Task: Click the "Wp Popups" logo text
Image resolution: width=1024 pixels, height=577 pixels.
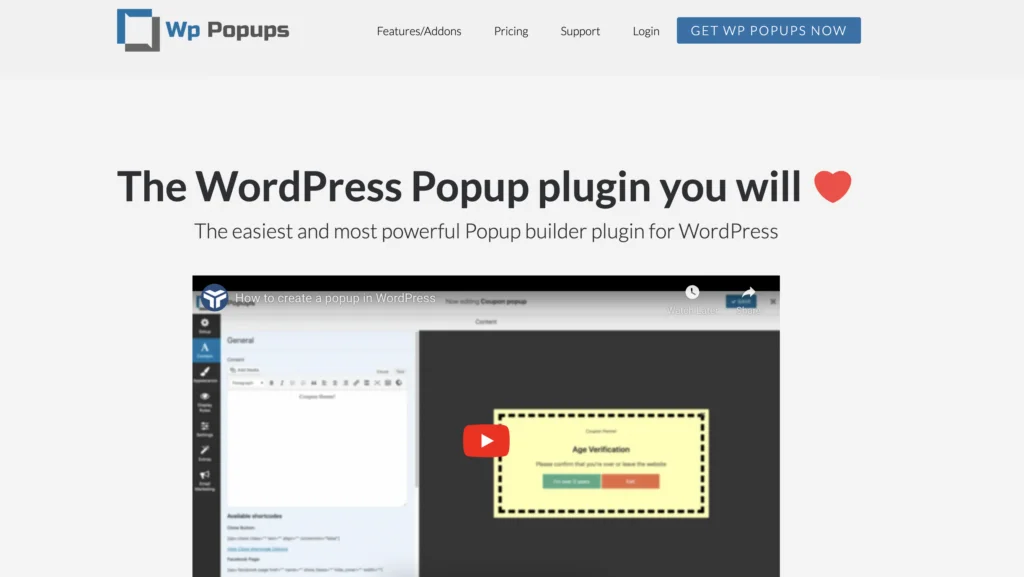Action: [x=227, y=30]
